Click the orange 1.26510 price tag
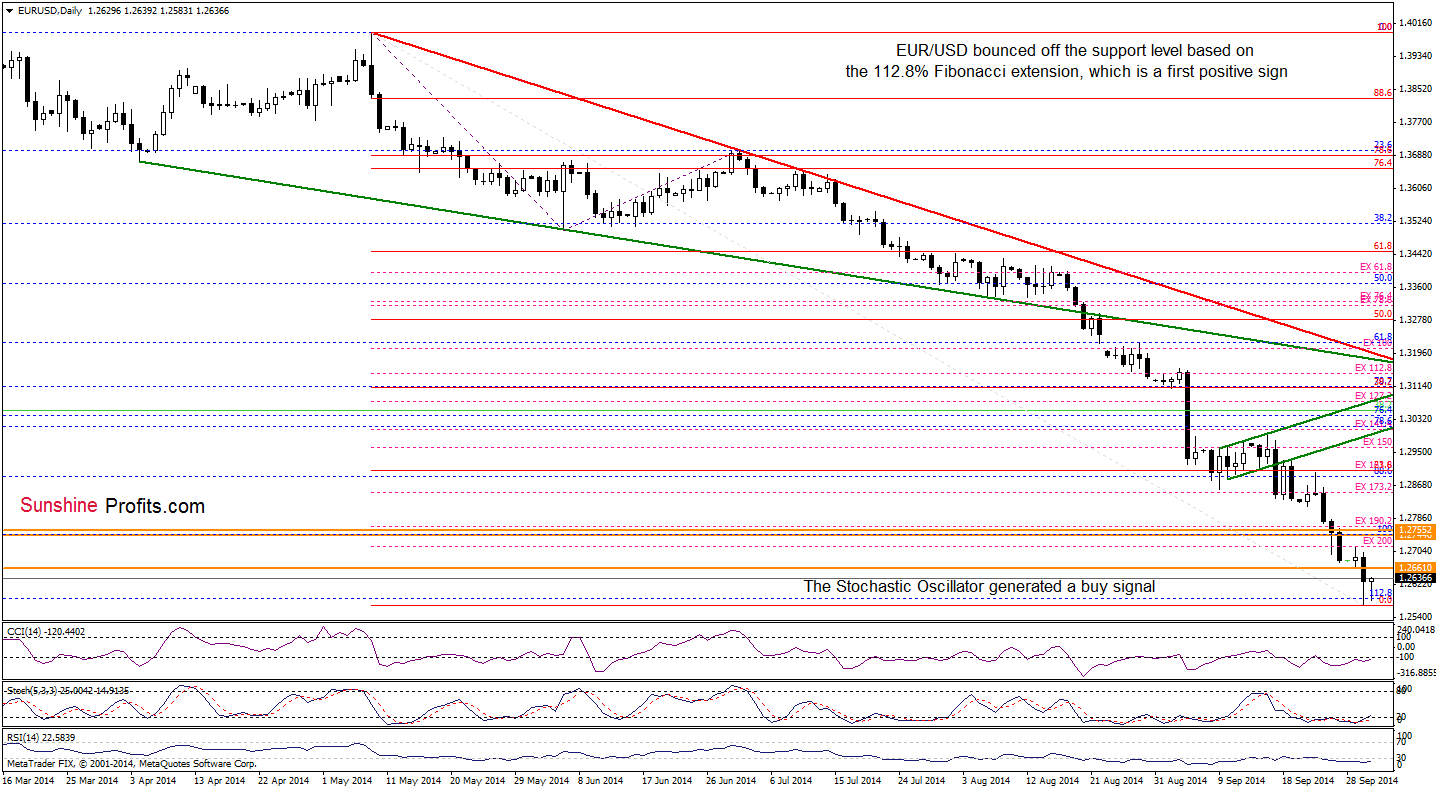Screen dimensions: 1436x789 pos(1415,567)
